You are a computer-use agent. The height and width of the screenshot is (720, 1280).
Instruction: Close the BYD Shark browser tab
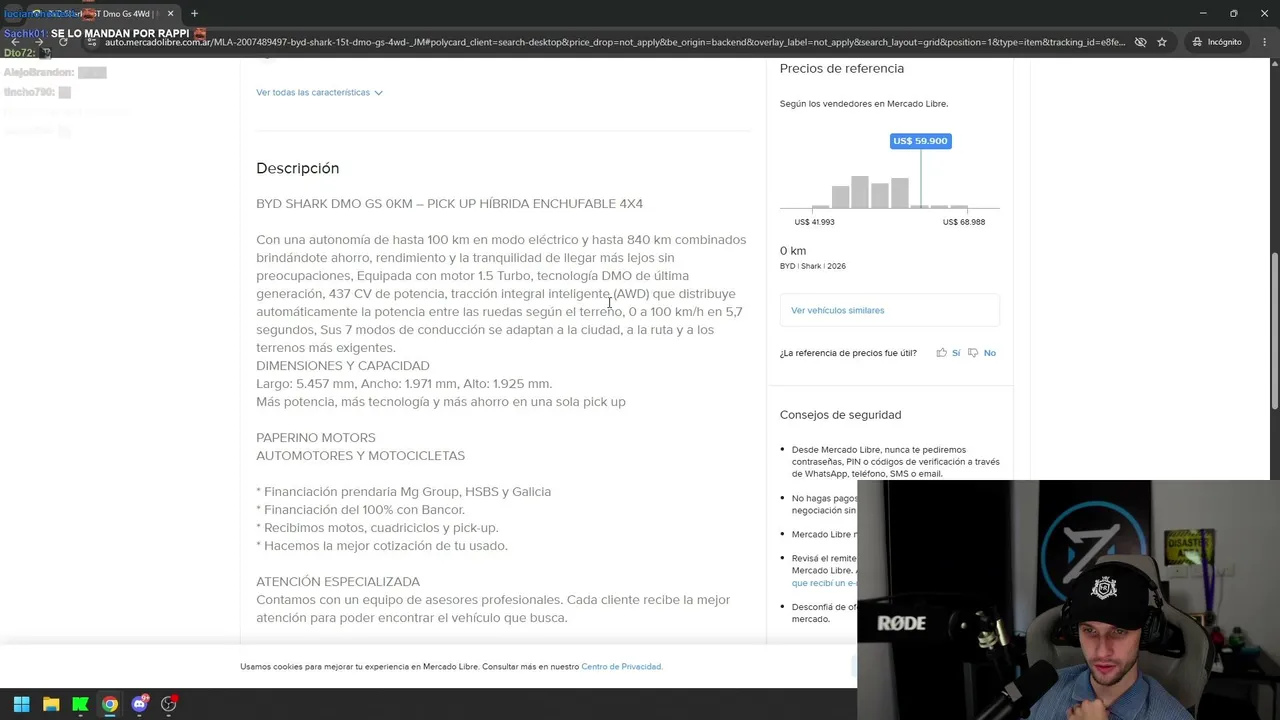point(170,14)
